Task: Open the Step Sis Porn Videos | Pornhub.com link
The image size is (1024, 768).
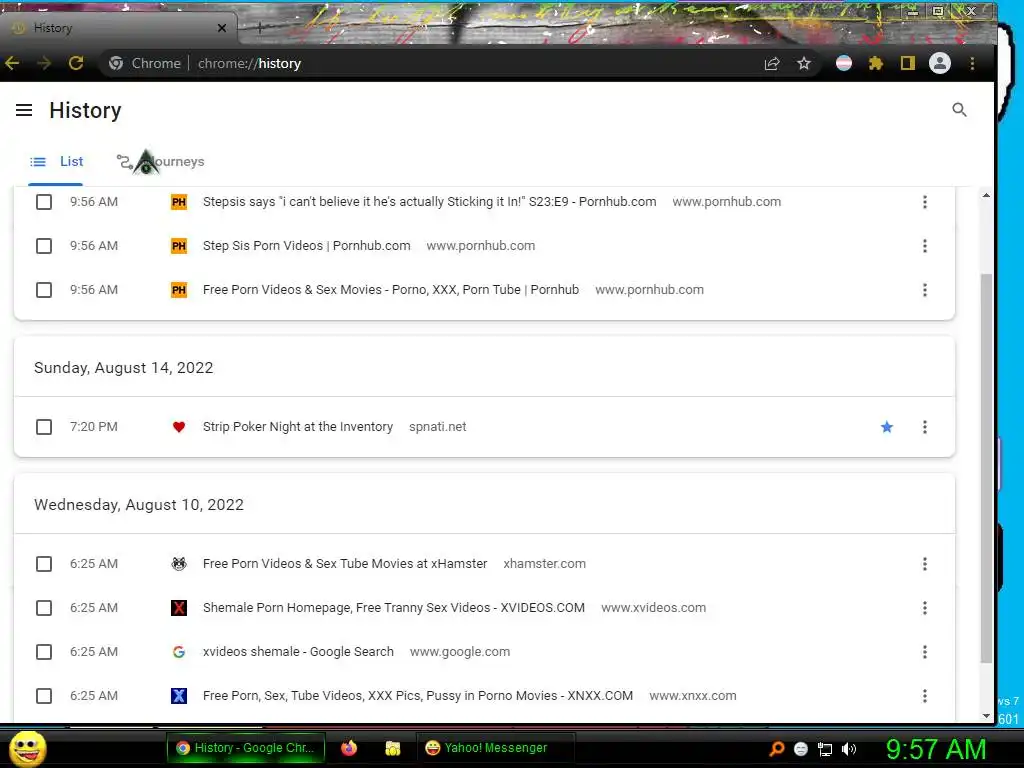Action: tap(306, 246)
